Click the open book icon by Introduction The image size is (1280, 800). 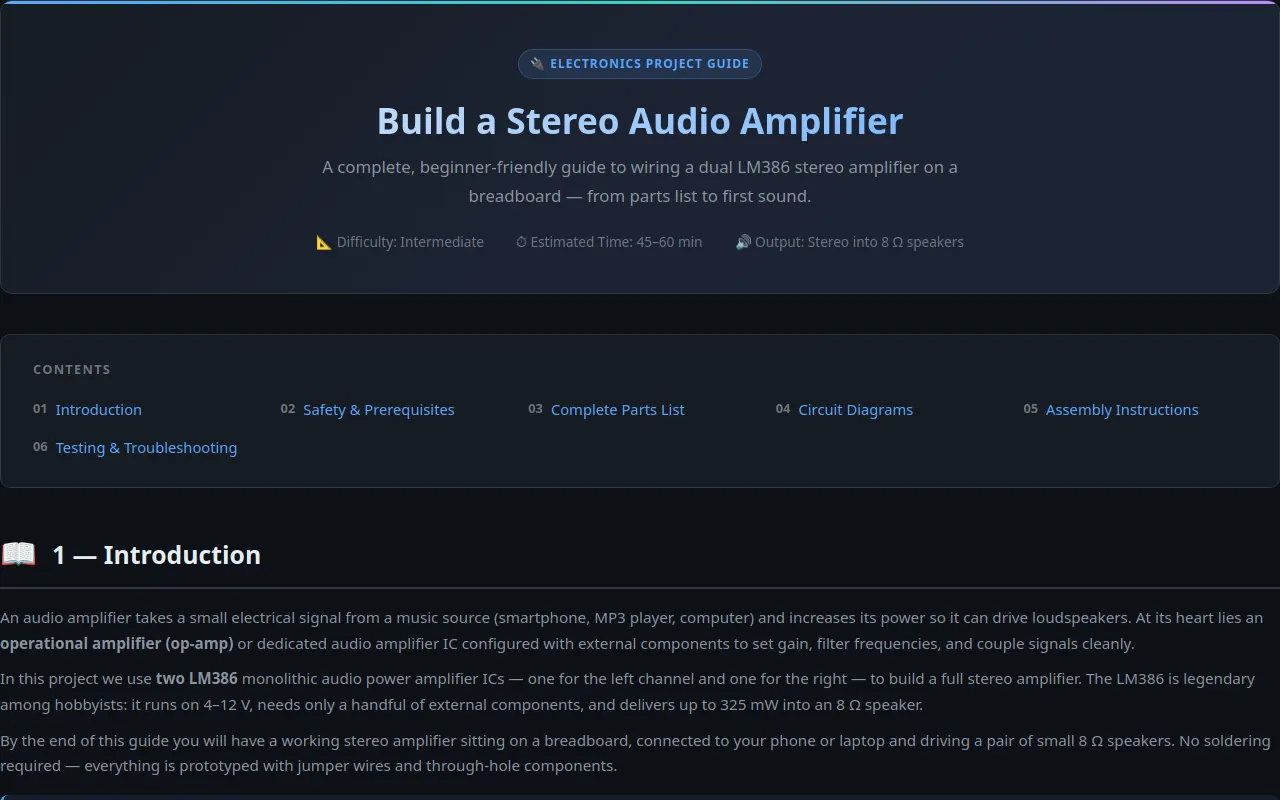click(18, 554)
